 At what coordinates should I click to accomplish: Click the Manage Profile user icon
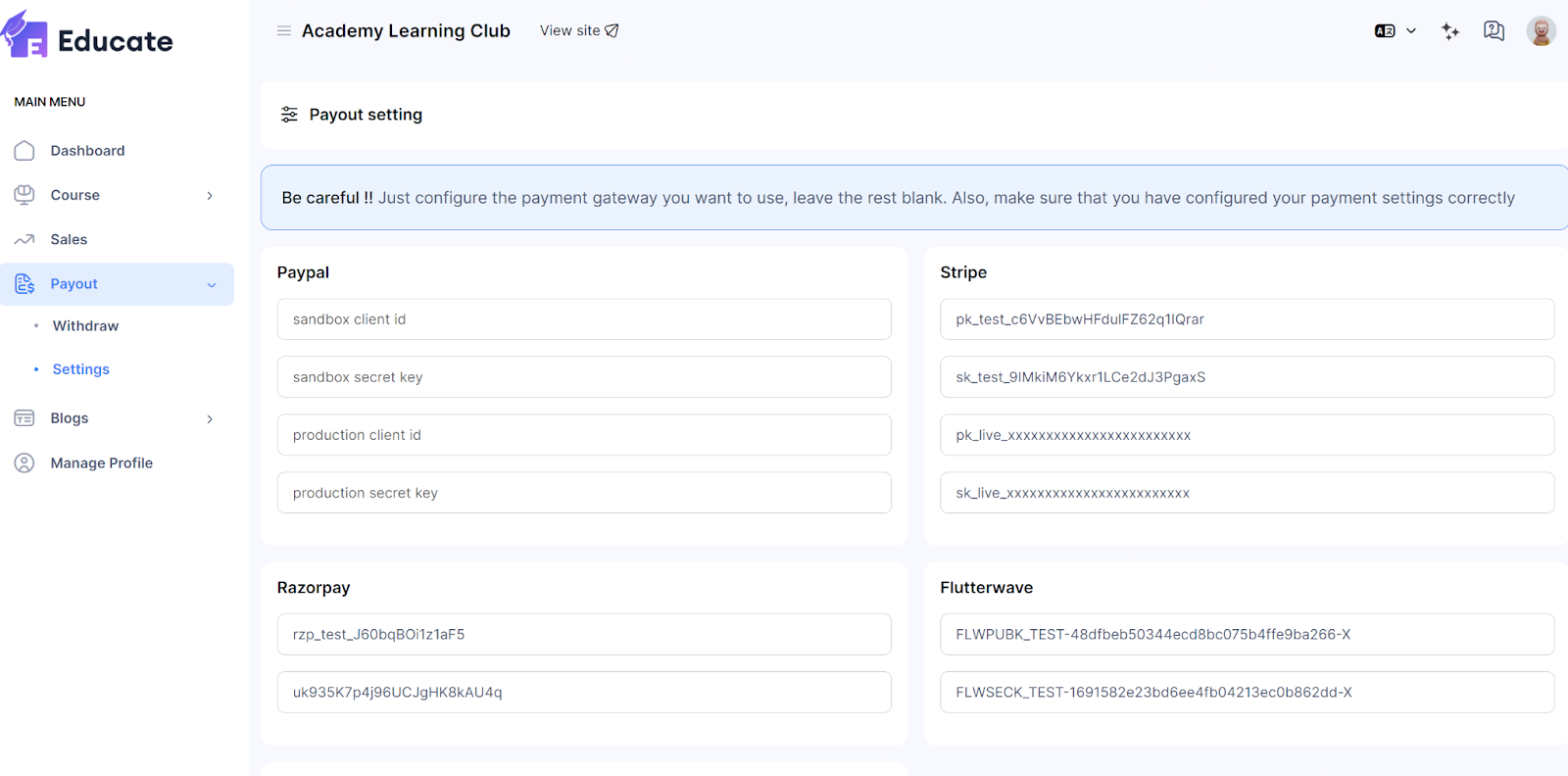tap(24, 463)
